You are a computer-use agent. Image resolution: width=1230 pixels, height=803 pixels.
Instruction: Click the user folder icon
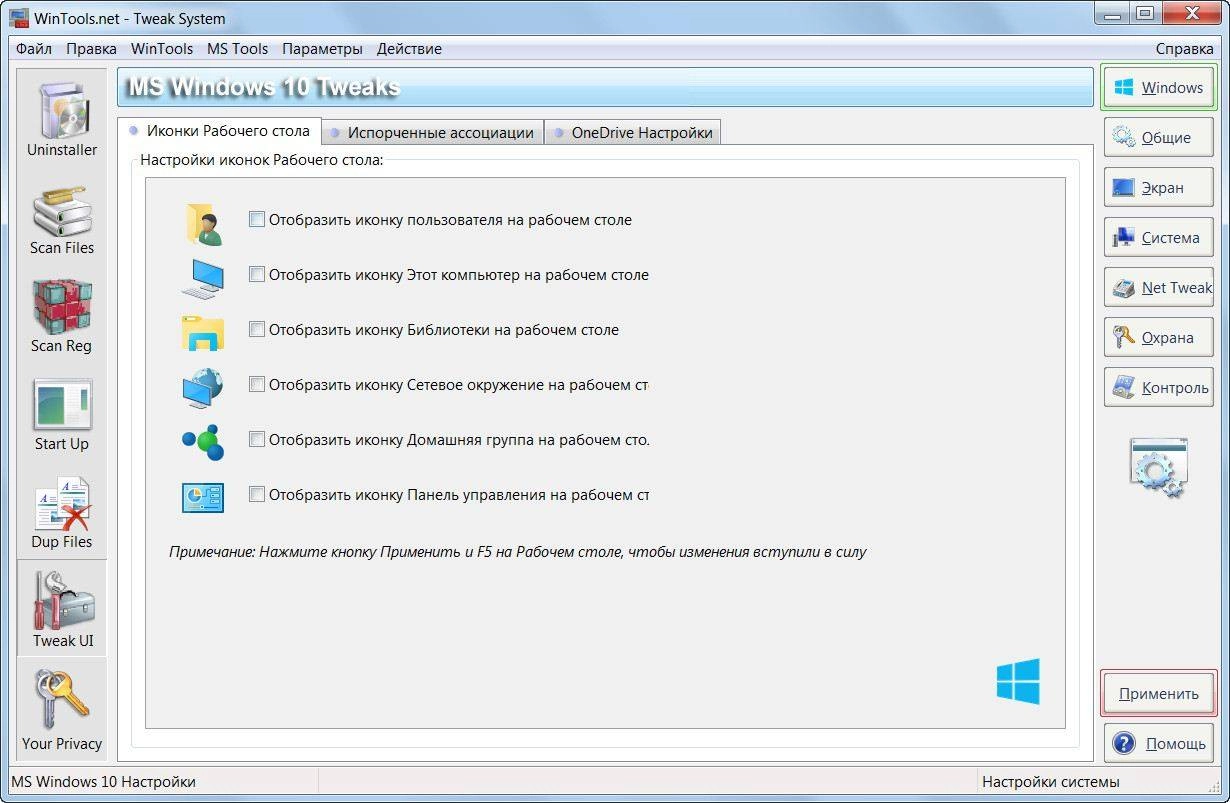click(203, 223)
